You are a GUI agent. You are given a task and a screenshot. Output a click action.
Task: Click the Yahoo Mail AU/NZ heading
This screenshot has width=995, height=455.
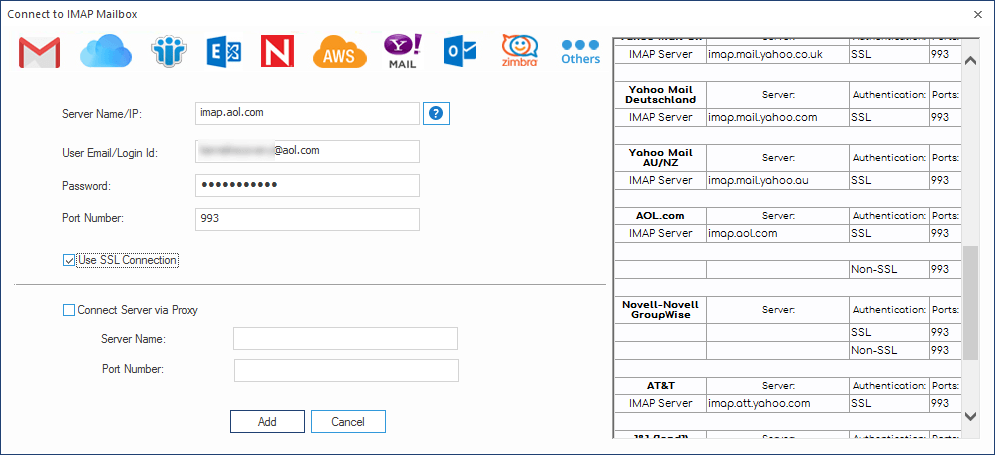[x=660, y=157]
